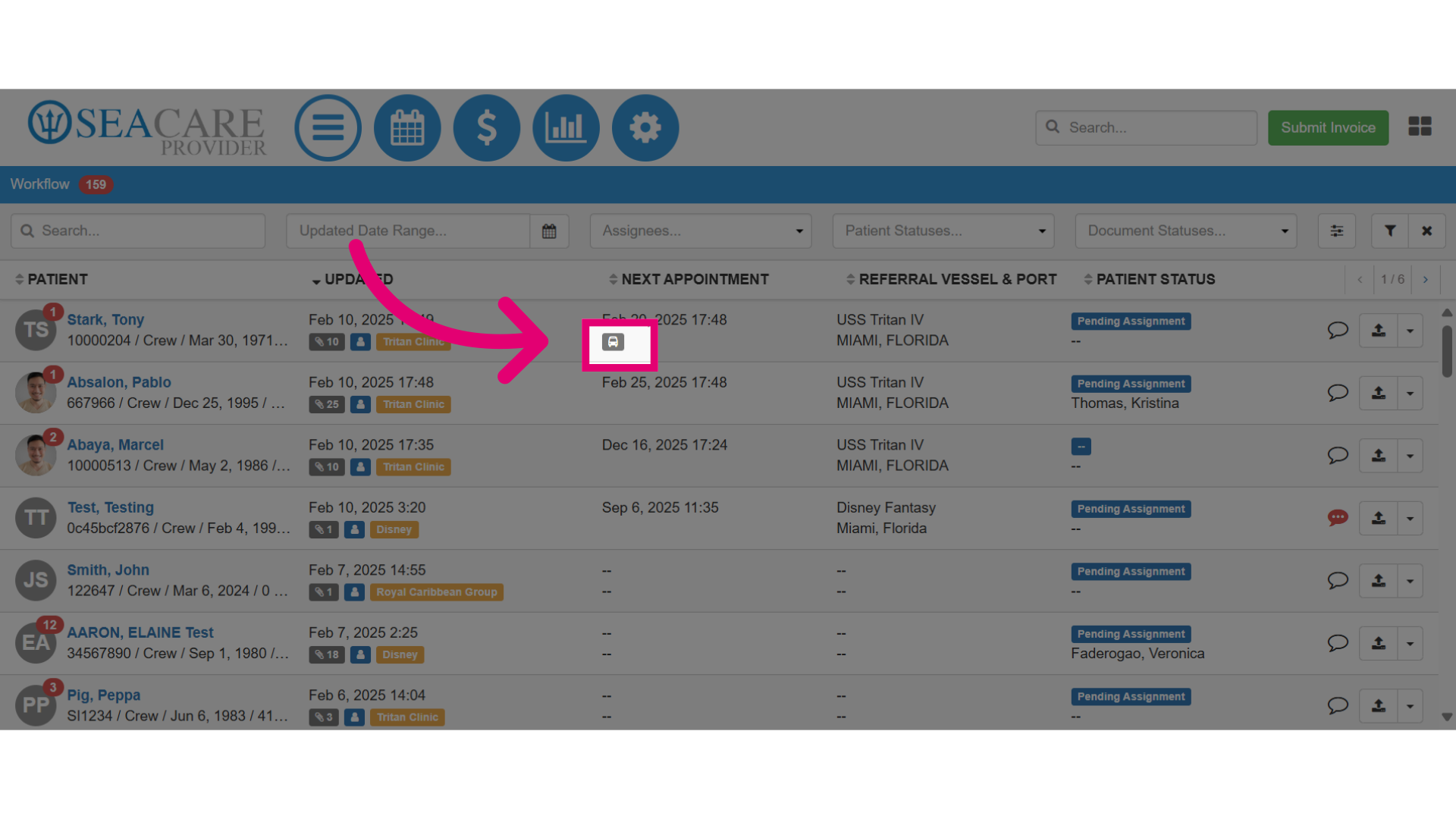Image resolution: width=1456 pixels, height=819 pixels.
Task: Open the filter sliders options icon
Action: click(1337, 231)
